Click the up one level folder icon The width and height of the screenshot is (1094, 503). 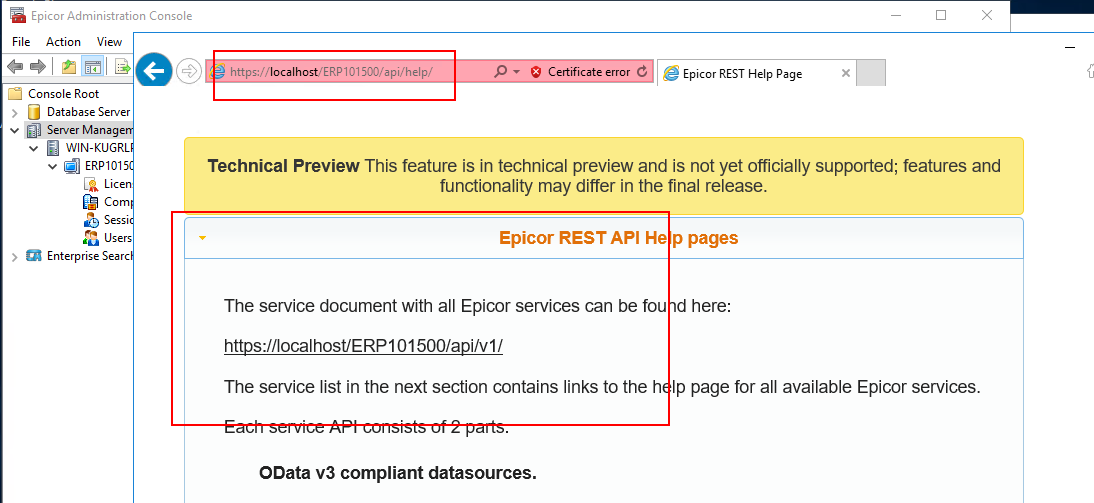click(x=68, y=67)
